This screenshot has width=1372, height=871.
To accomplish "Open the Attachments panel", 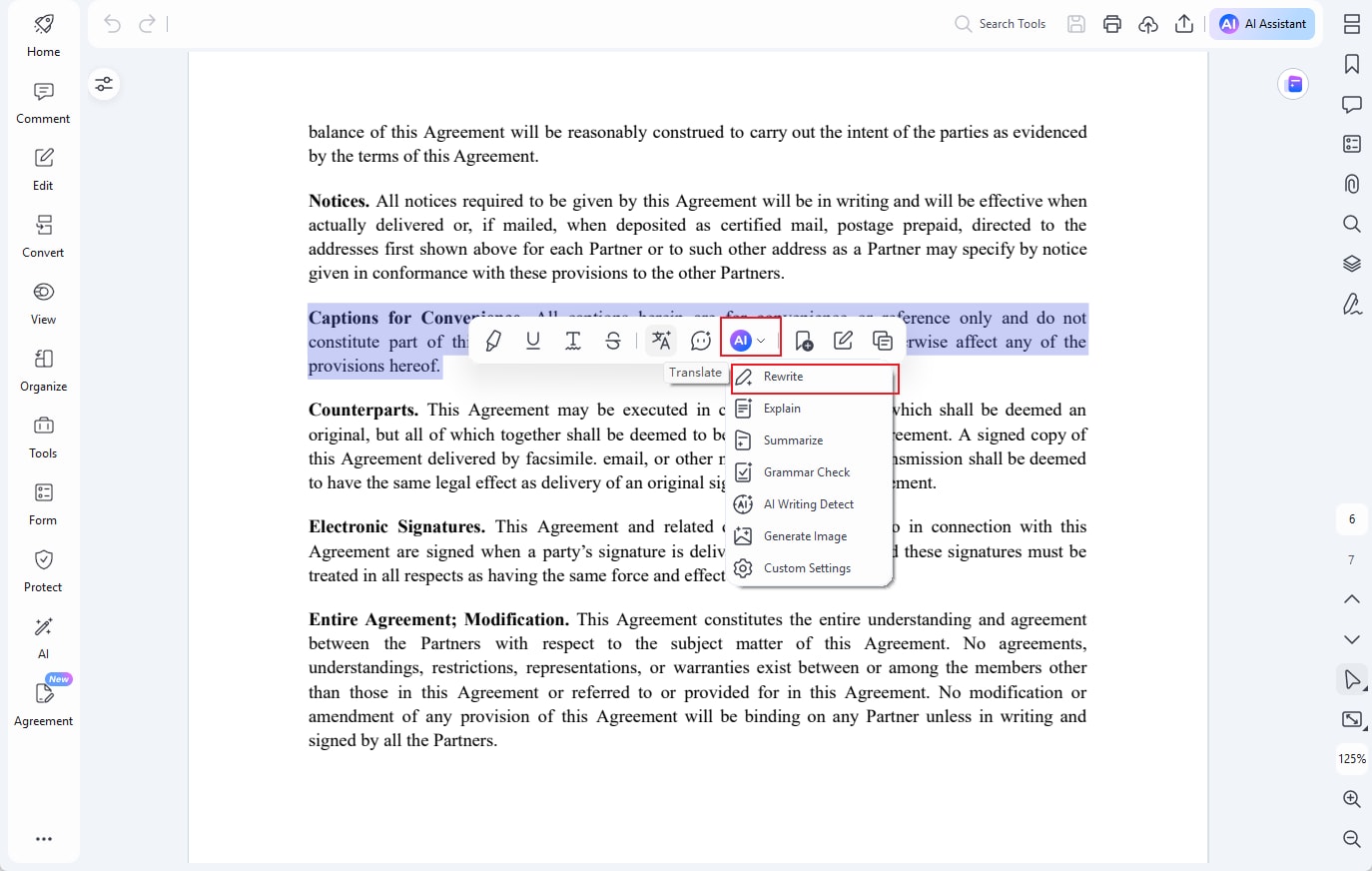I will pos(1352,184).
